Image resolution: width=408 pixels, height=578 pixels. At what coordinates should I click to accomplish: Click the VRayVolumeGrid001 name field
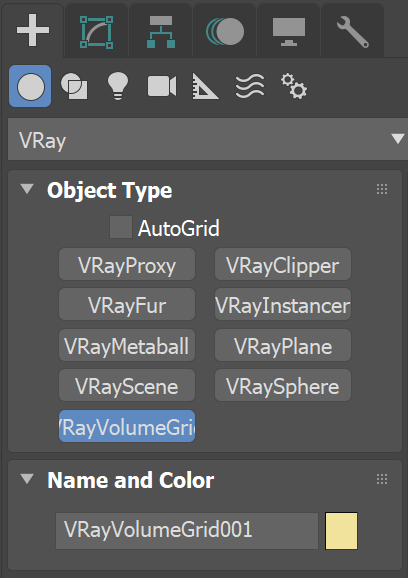click(x=187, y=530)
